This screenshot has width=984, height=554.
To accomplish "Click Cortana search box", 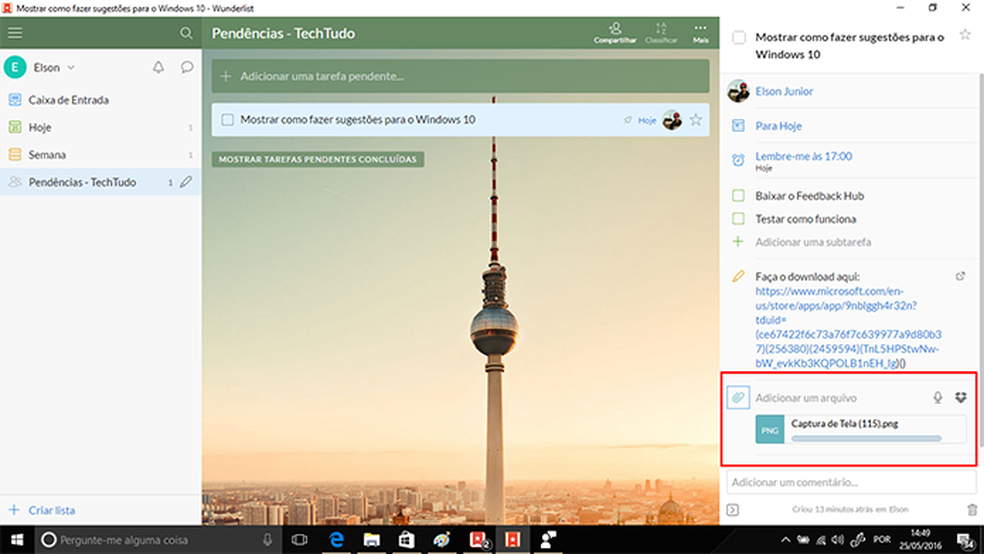I will coord(158,540).
